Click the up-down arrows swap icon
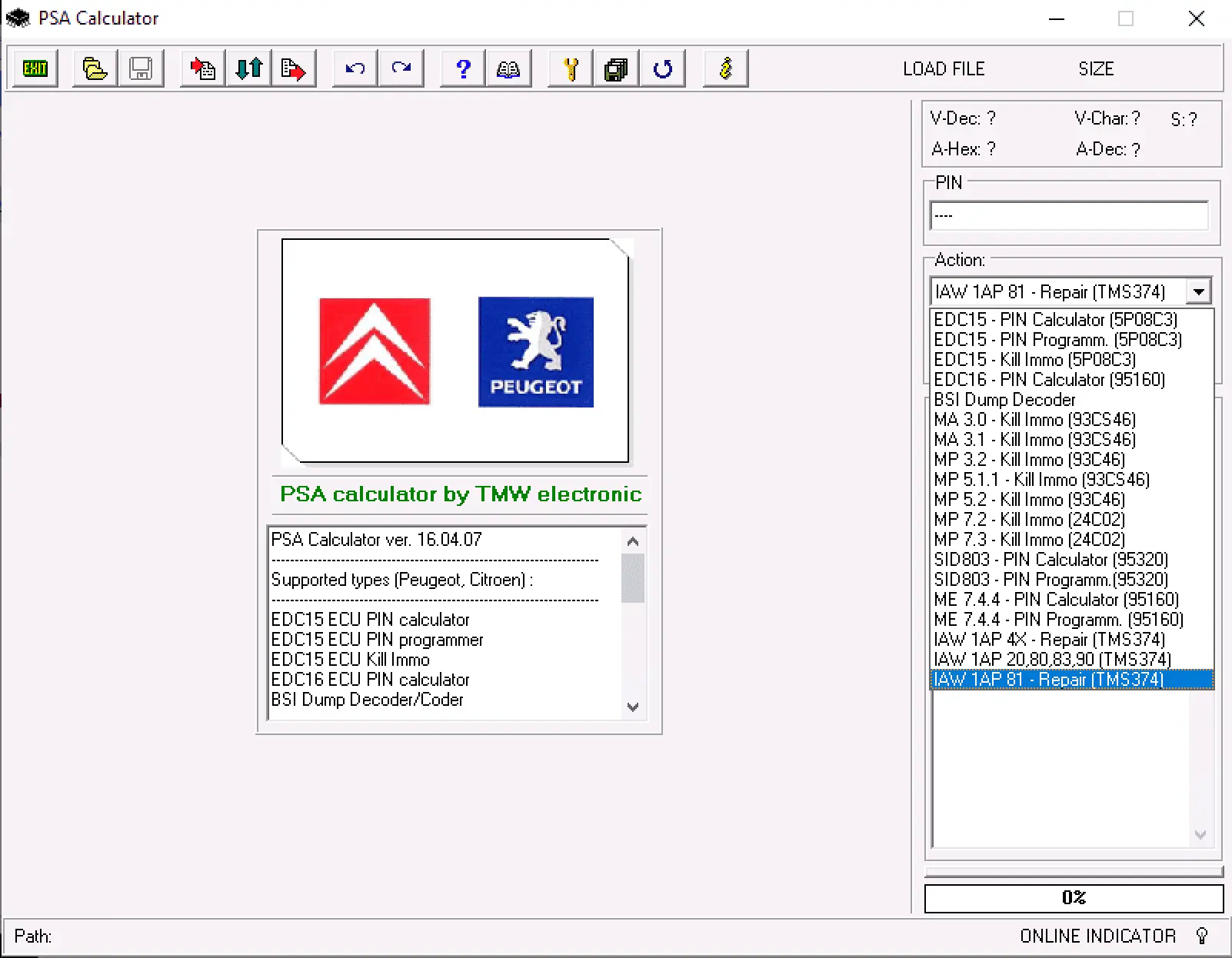Viewport: 1232px width, 958px height. 248,69
